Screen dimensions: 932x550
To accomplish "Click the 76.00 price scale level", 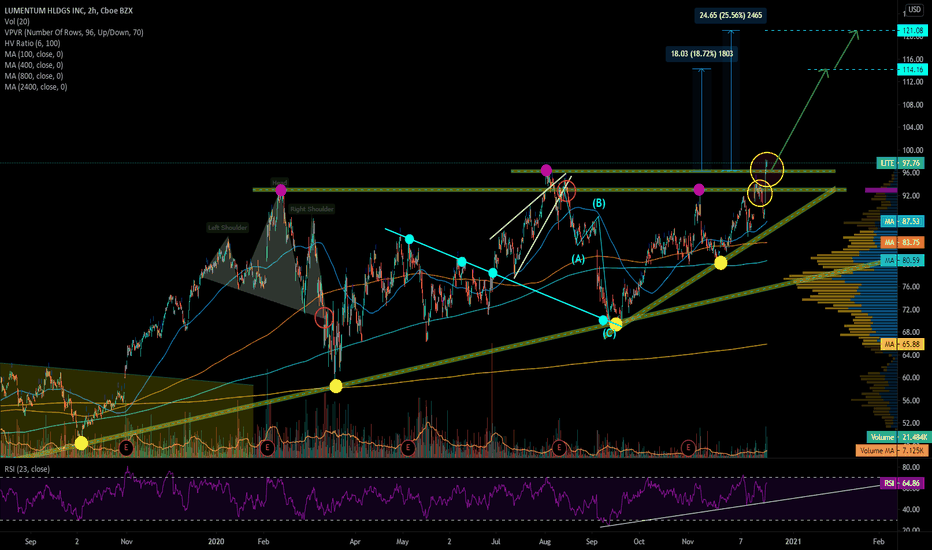I will 912,287.
